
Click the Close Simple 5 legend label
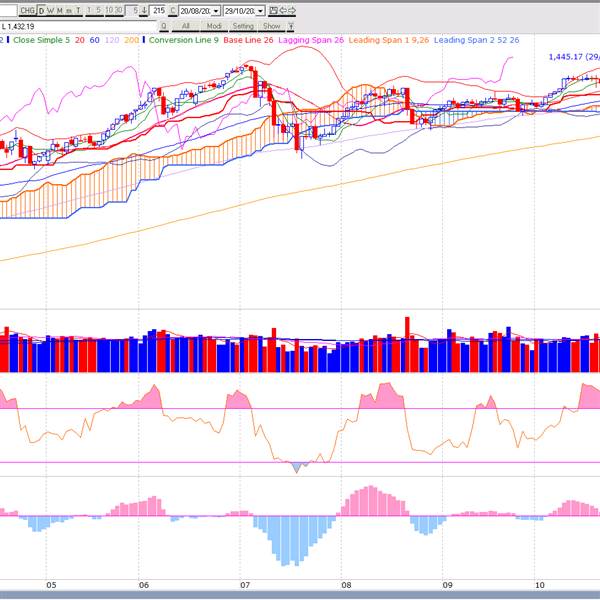click(x=41, y=40)
